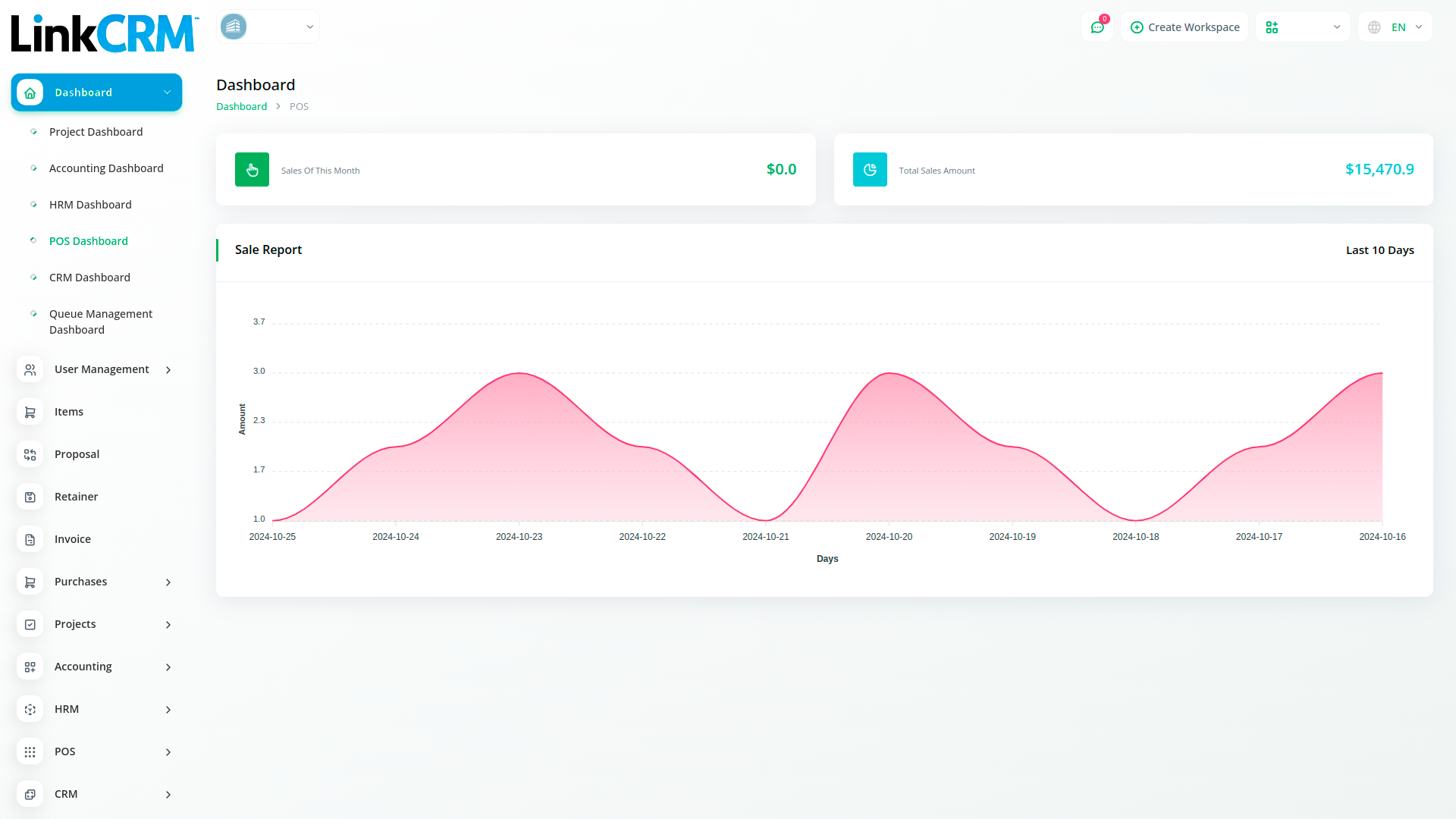Expand the Purchases submenu arrow
1456x819 pixels.
pyautogui.click(x=168, y=582)
